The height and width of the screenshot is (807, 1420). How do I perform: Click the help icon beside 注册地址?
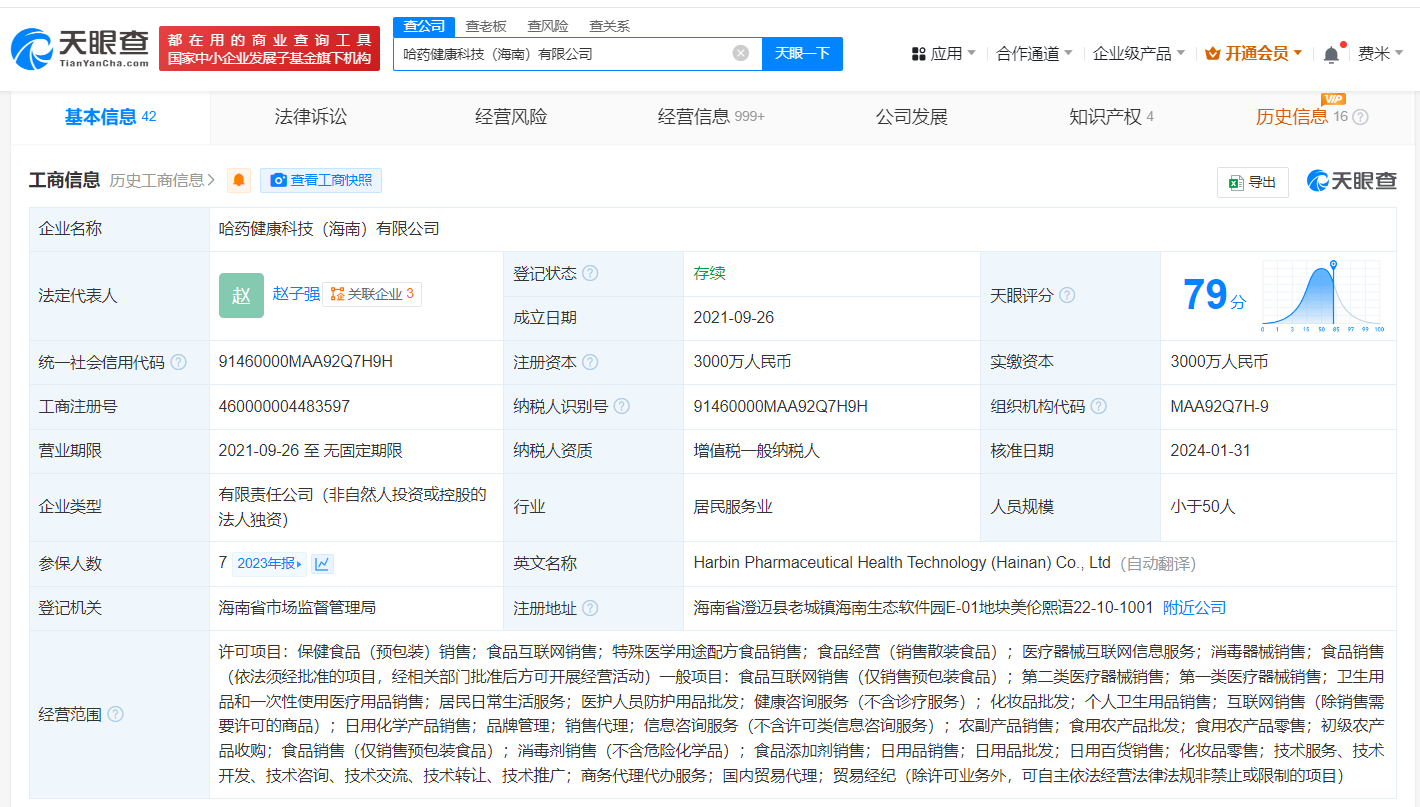[x=590, y=608]
